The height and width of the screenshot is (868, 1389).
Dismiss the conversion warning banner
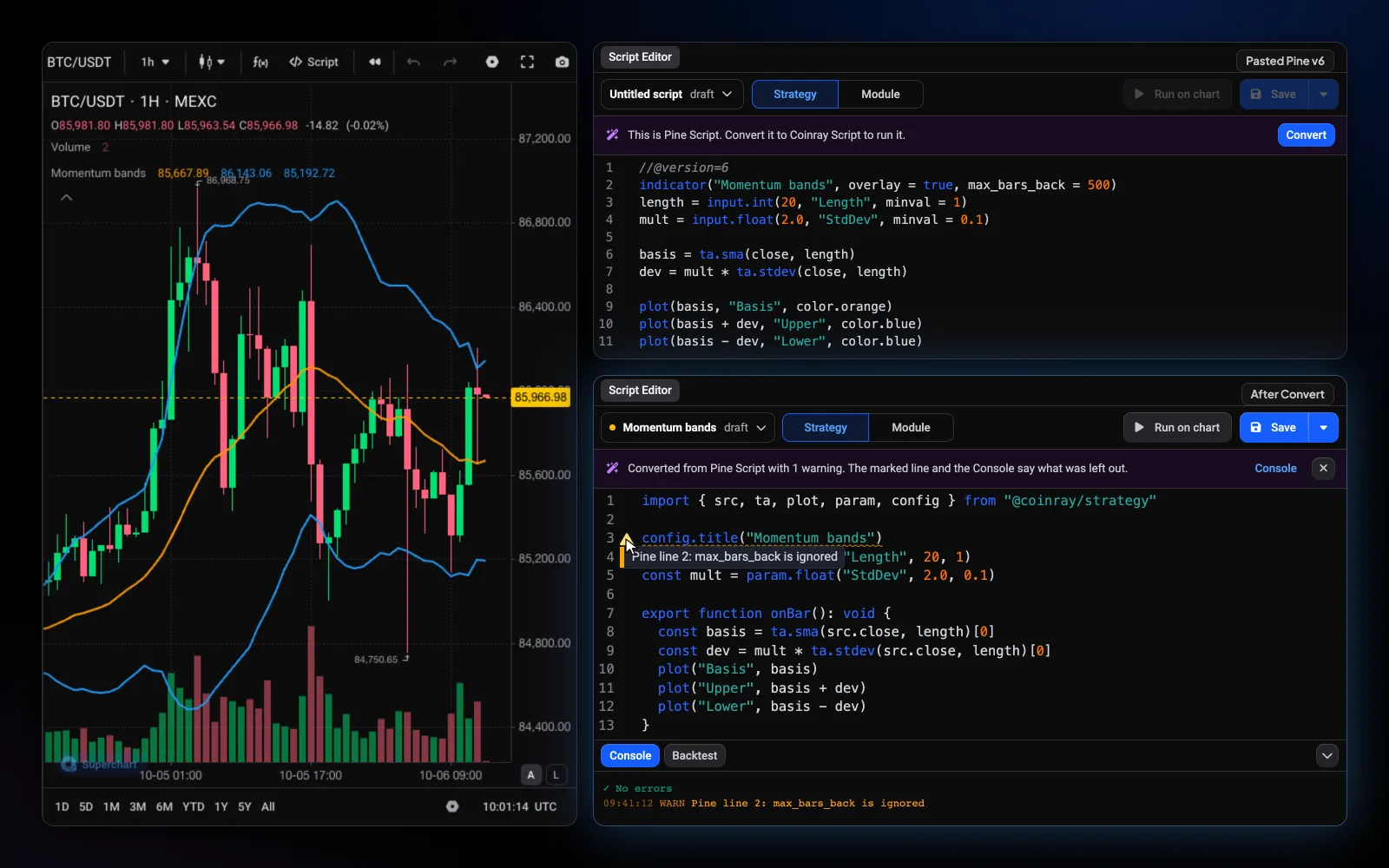[1323, 468]
